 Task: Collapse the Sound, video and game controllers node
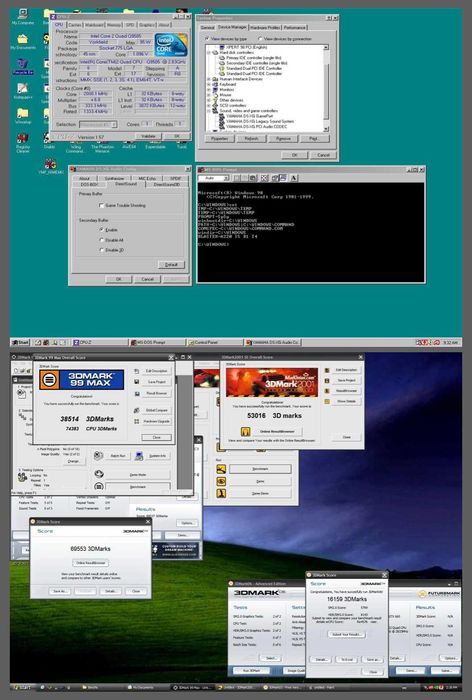209,111
